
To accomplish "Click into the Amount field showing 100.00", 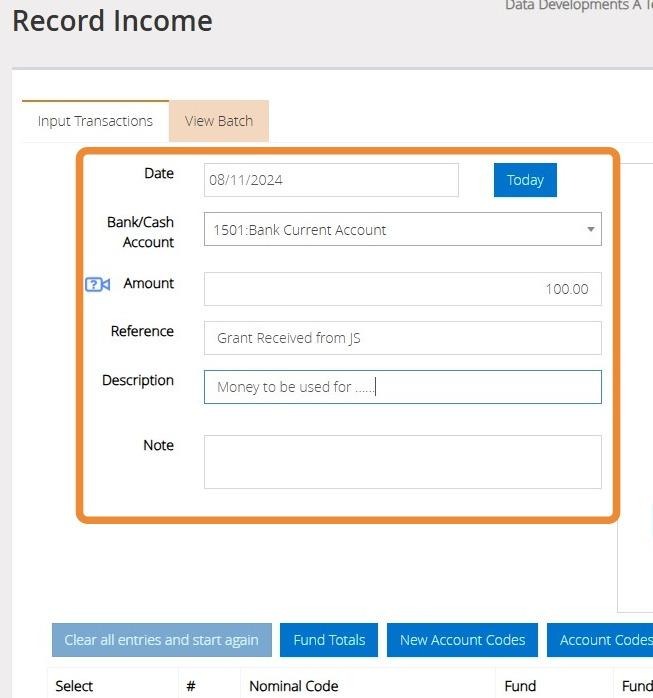I will click(x=403, y=289).
